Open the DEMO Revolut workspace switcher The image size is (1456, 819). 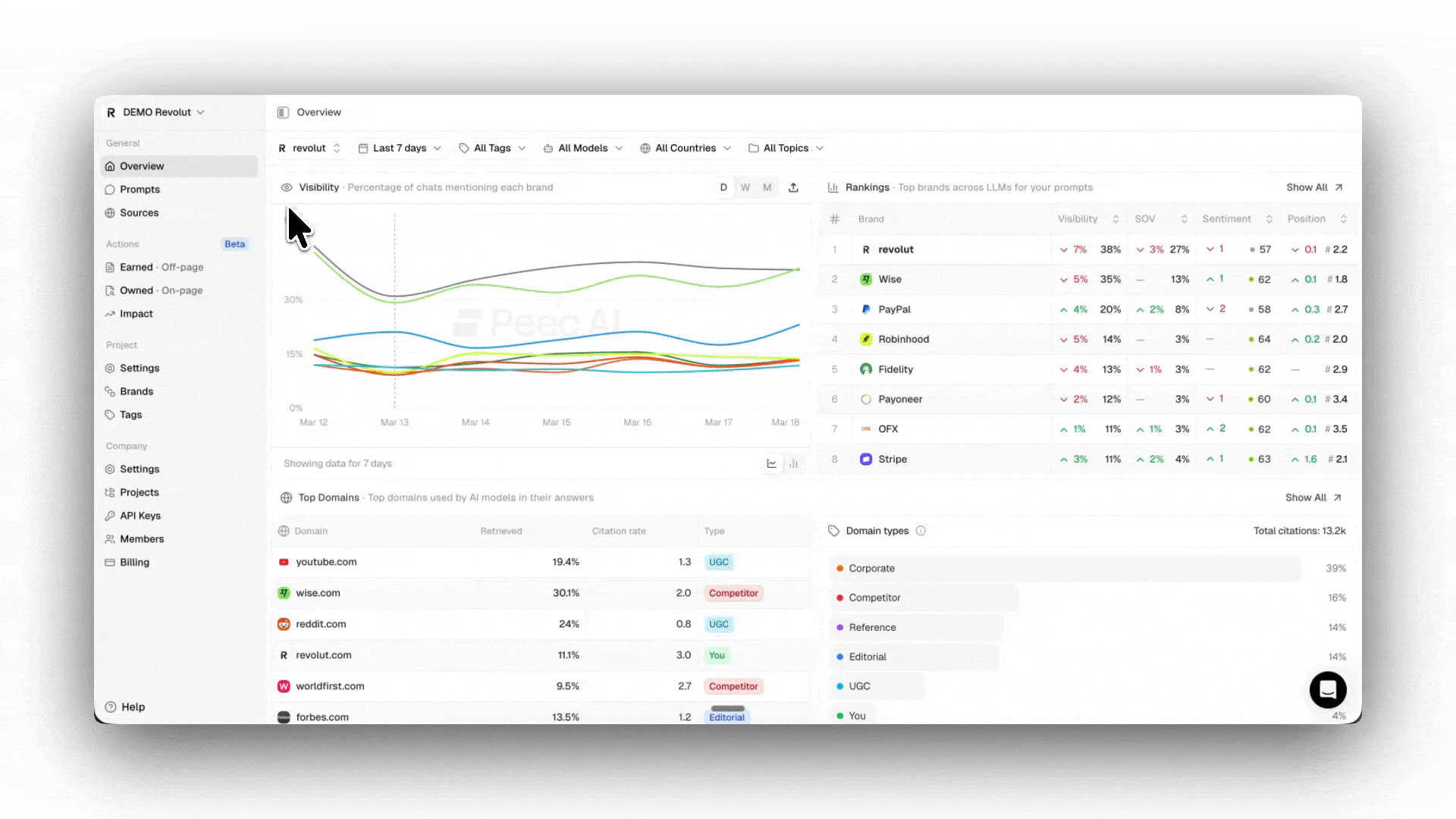[x=155, y=112]
